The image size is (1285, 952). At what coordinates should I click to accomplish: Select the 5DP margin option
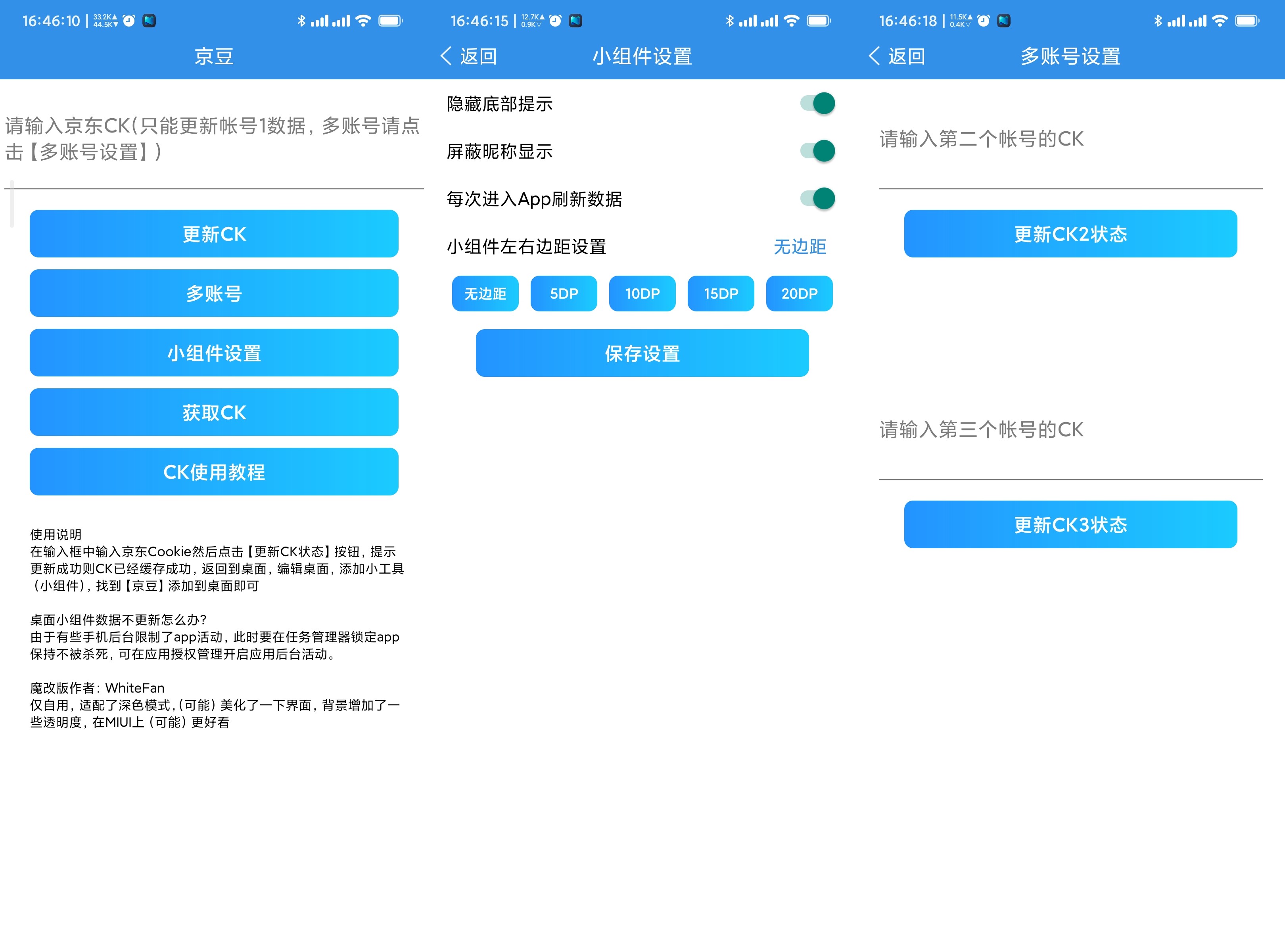(x=564, y=293)
